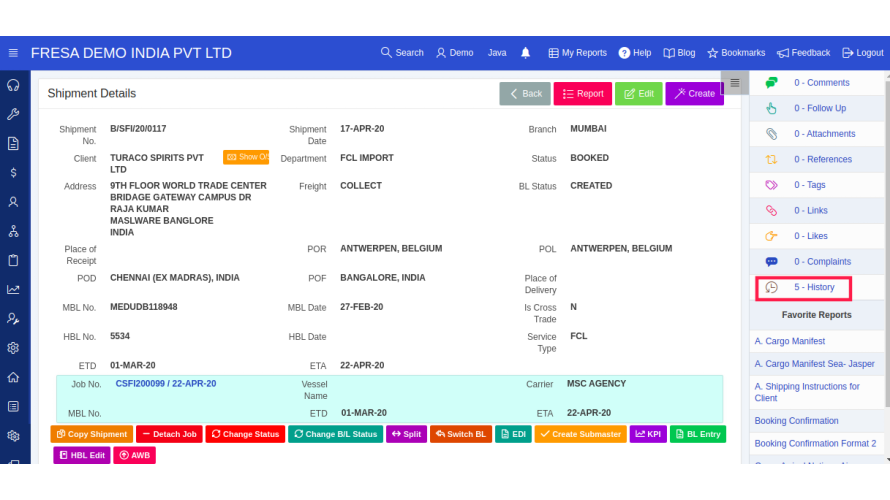The width and height of the screenshot is (890, 500).
Task: Click the Detach Job button
Action: pos(169,434)
